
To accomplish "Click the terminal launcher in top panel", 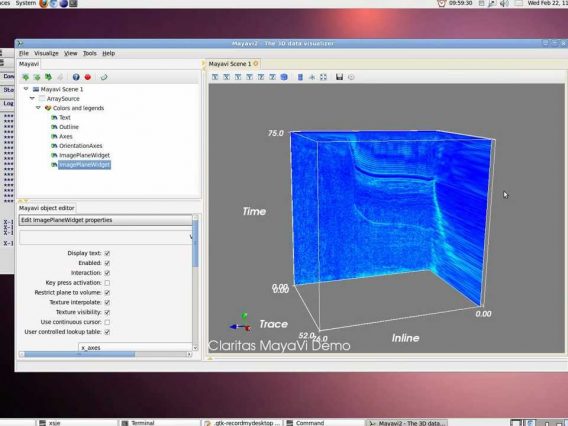I will (73, 3).
